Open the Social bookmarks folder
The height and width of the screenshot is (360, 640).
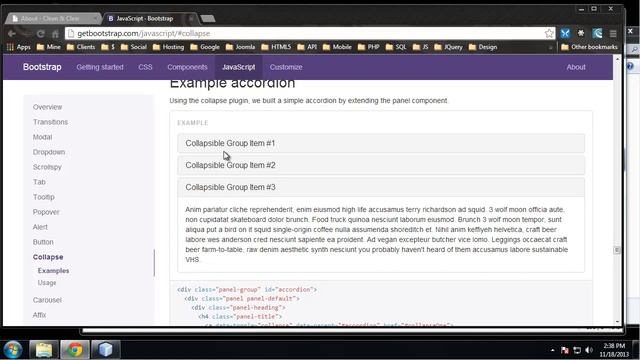tap(133, 47)
